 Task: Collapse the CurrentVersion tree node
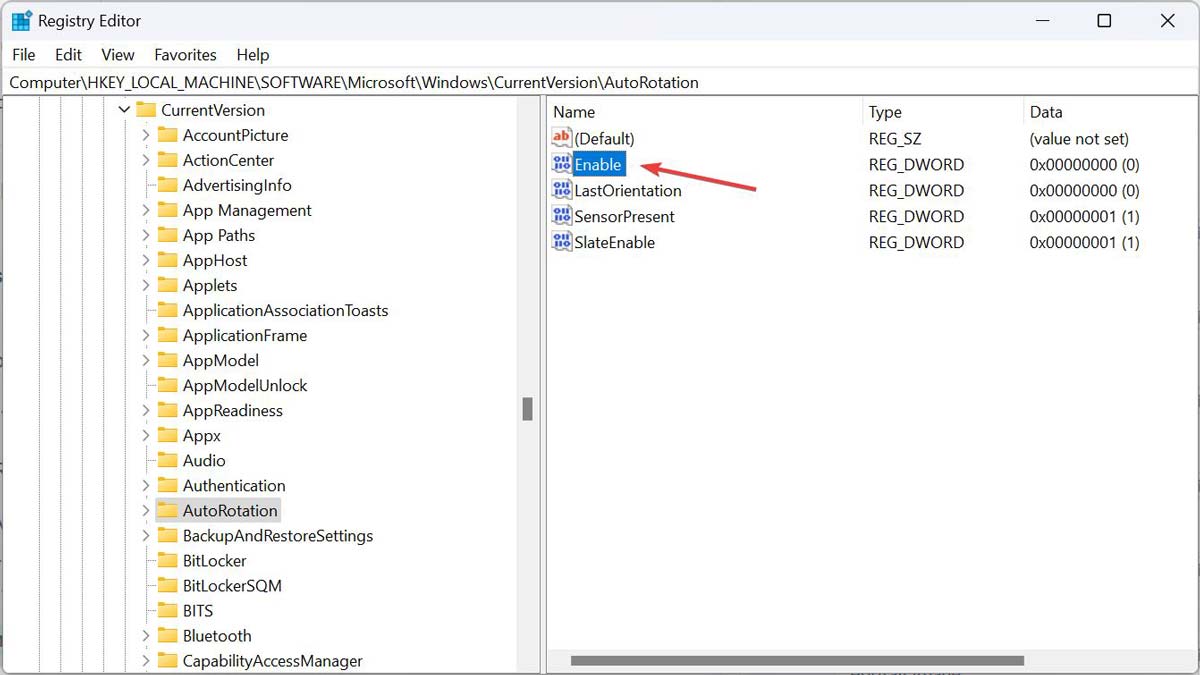[x=124, y=110]
